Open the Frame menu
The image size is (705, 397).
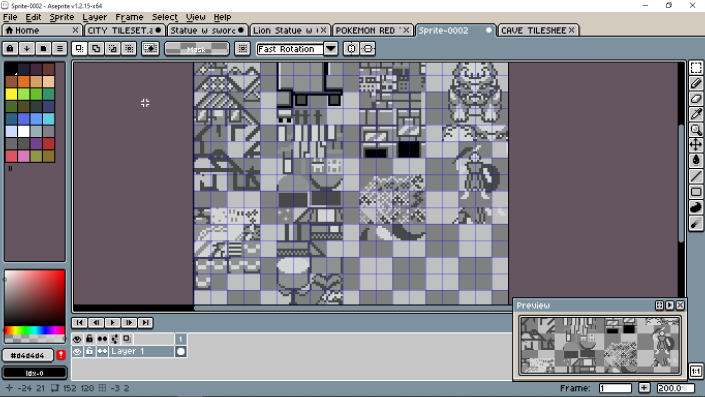[129, 17]
